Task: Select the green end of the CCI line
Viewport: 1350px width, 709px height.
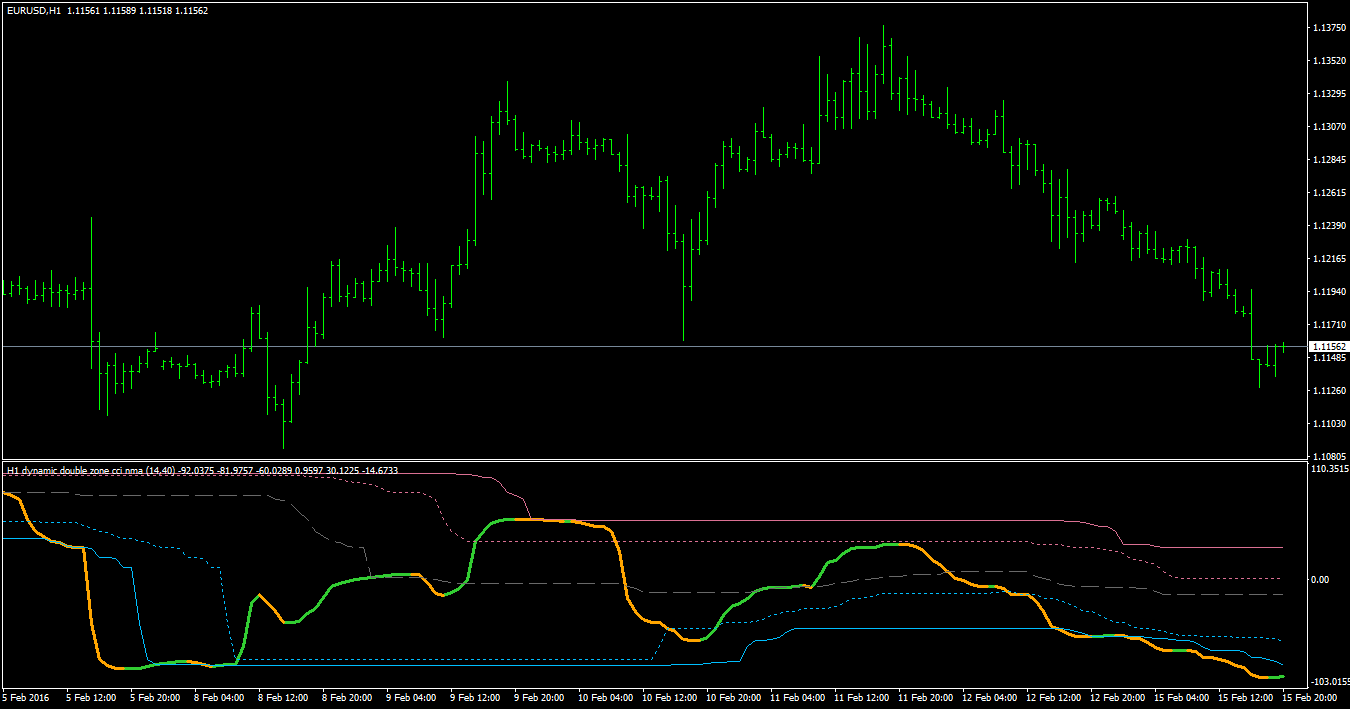Action: pyautogui.click(x=1272, y=677)
